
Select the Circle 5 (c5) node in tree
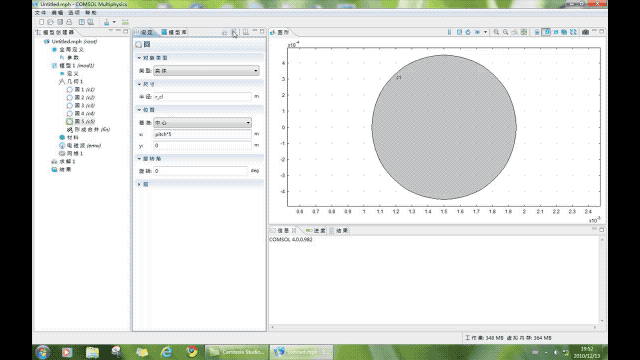pos(81,121)
